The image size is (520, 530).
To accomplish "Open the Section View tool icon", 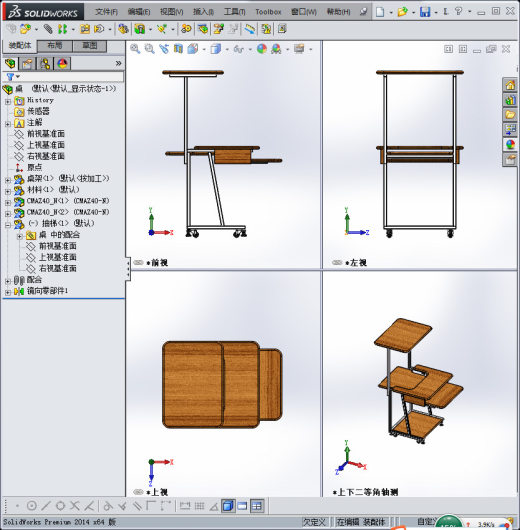I will (178, 49).
